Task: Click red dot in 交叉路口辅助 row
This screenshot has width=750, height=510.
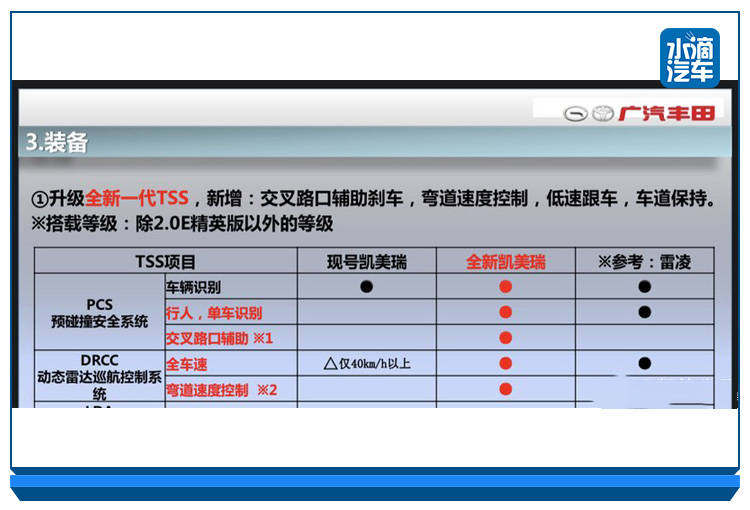Action: click(506, 338)
